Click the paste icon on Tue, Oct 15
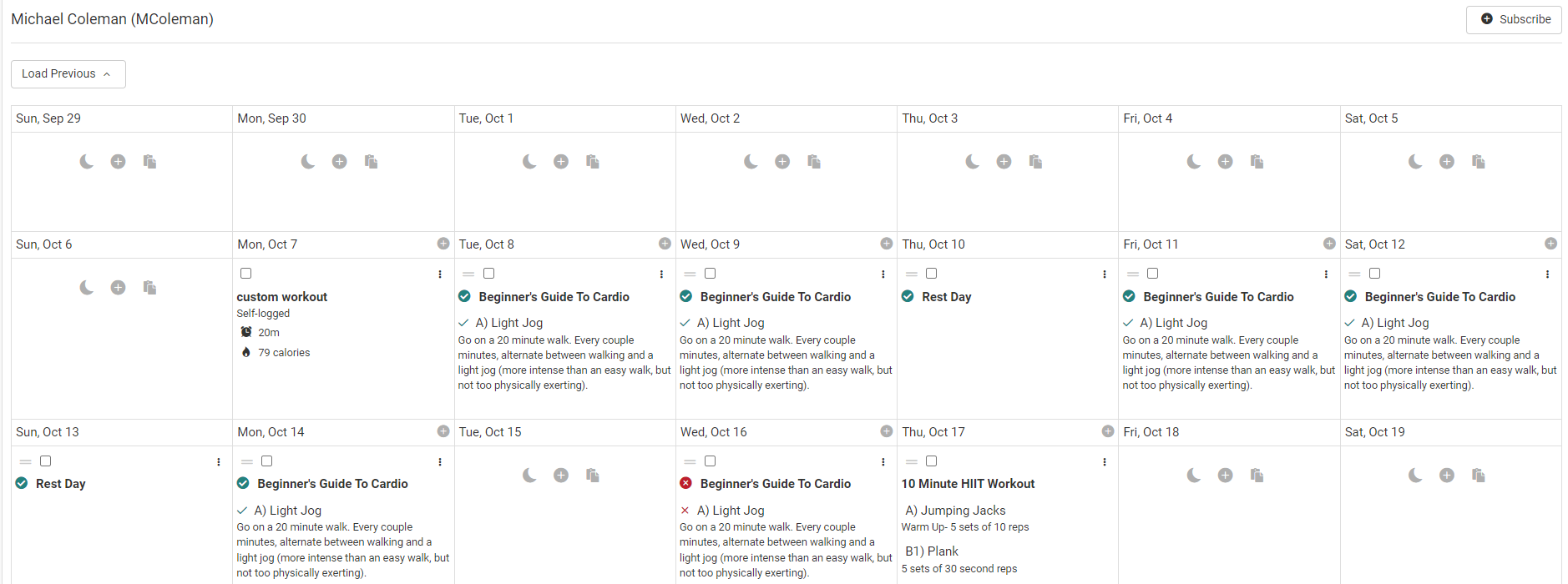Screen dimensions: 1568x584 click(593, 476)
